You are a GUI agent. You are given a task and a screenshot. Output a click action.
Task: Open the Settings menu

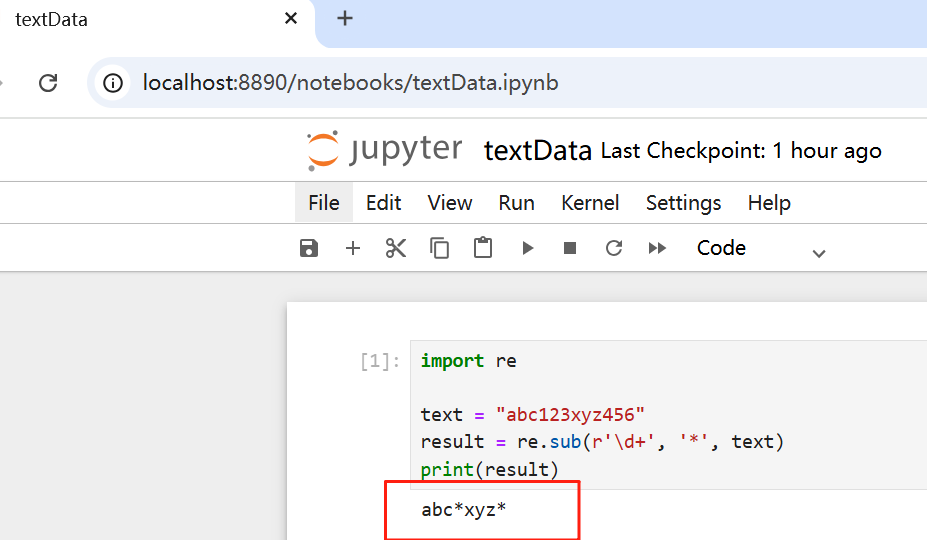[x=683, y=203]
